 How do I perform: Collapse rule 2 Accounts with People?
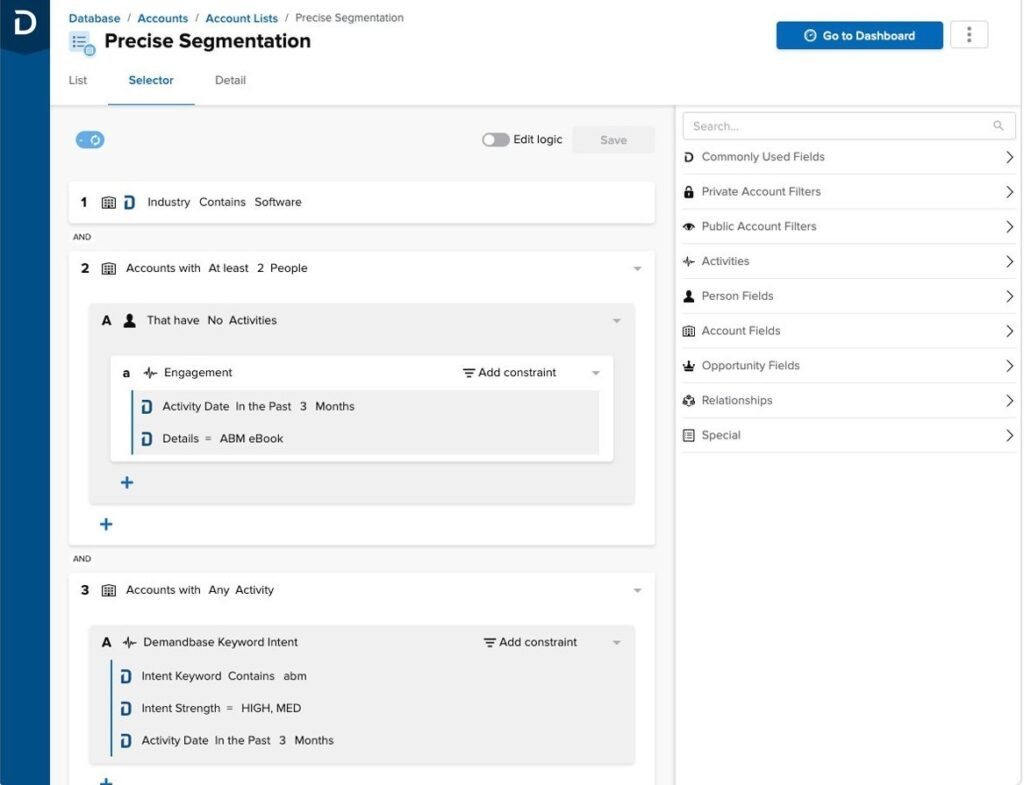pos(637,268)
